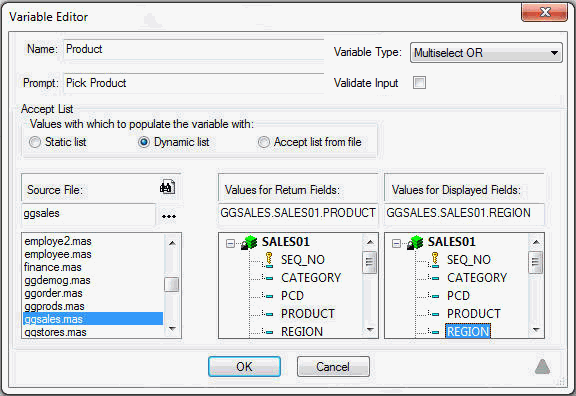
Task: Click the SEQ_NO key icon in Displayed Fields tree
Action: (x=434, y=260)
